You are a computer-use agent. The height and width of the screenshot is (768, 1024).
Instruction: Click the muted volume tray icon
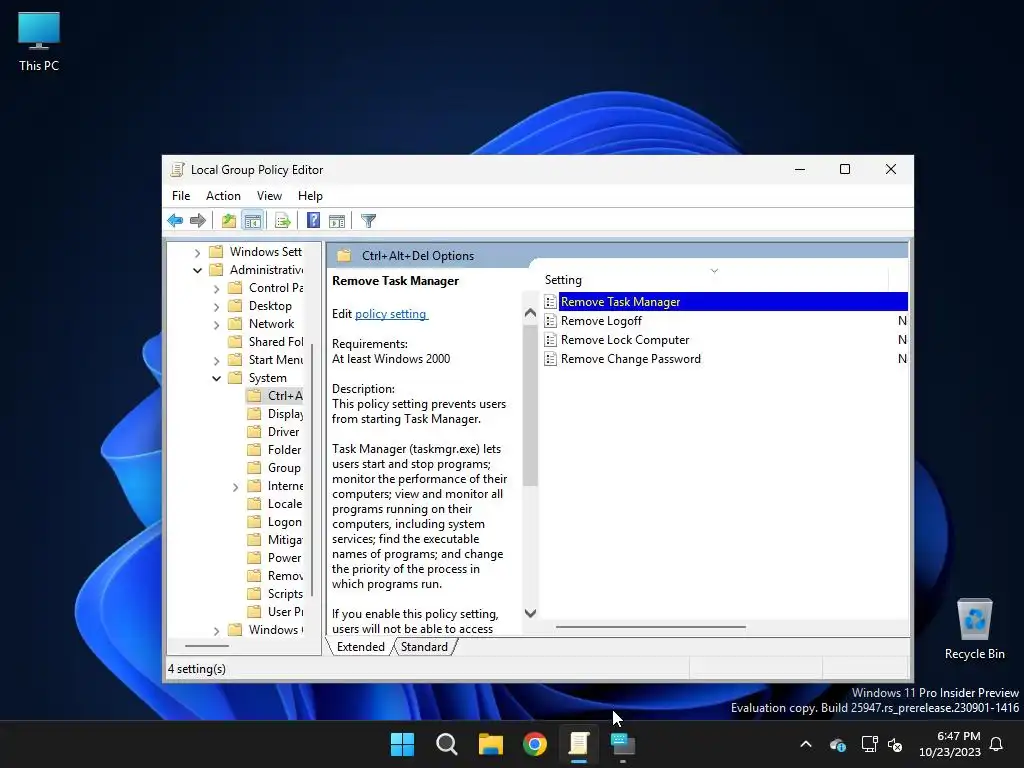coord(895,744)
